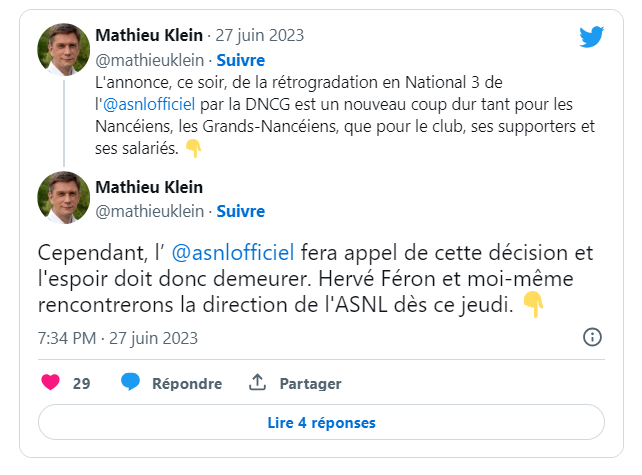Click the 27 juin 2023 header date
Image resolution: width=642 pixels, height=475 pixels.
(x=261, y=36)
